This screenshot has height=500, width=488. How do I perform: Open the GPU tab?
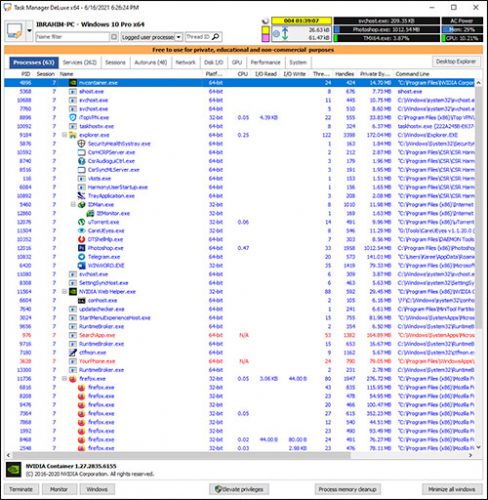(x=237, y=62)
